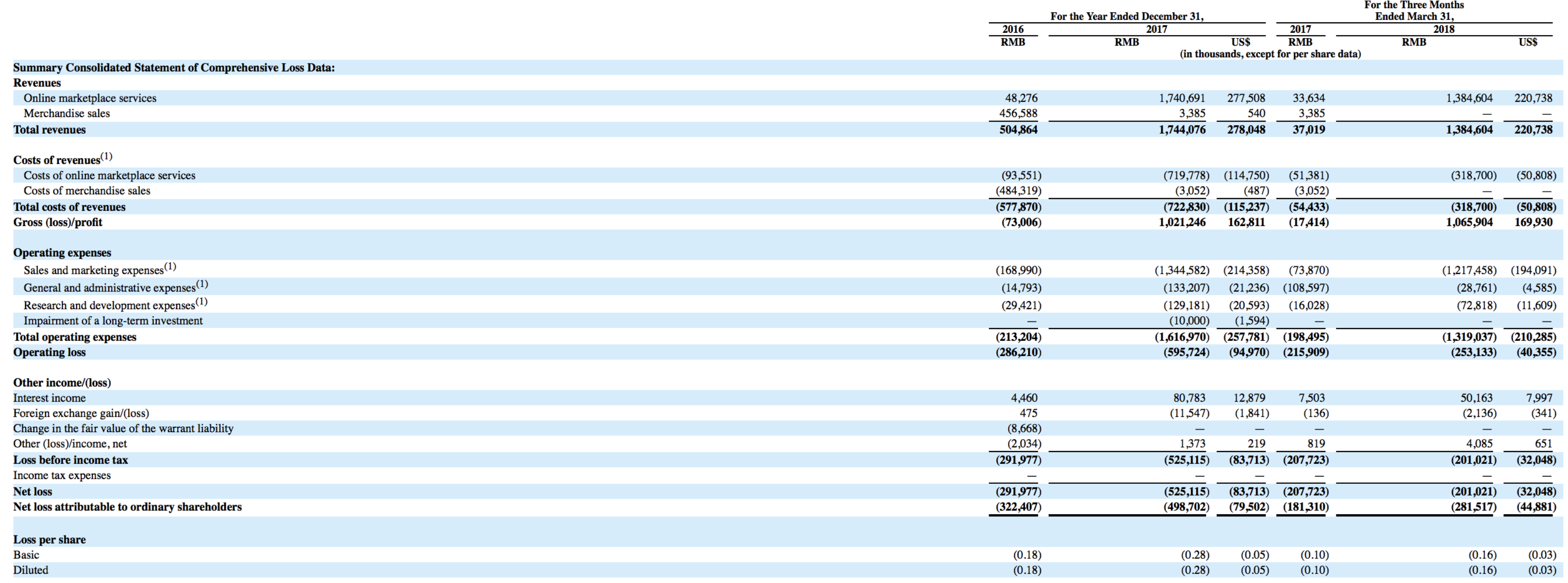Click 'For the Three Months Ended March 31,' header

click(1414, 10)
